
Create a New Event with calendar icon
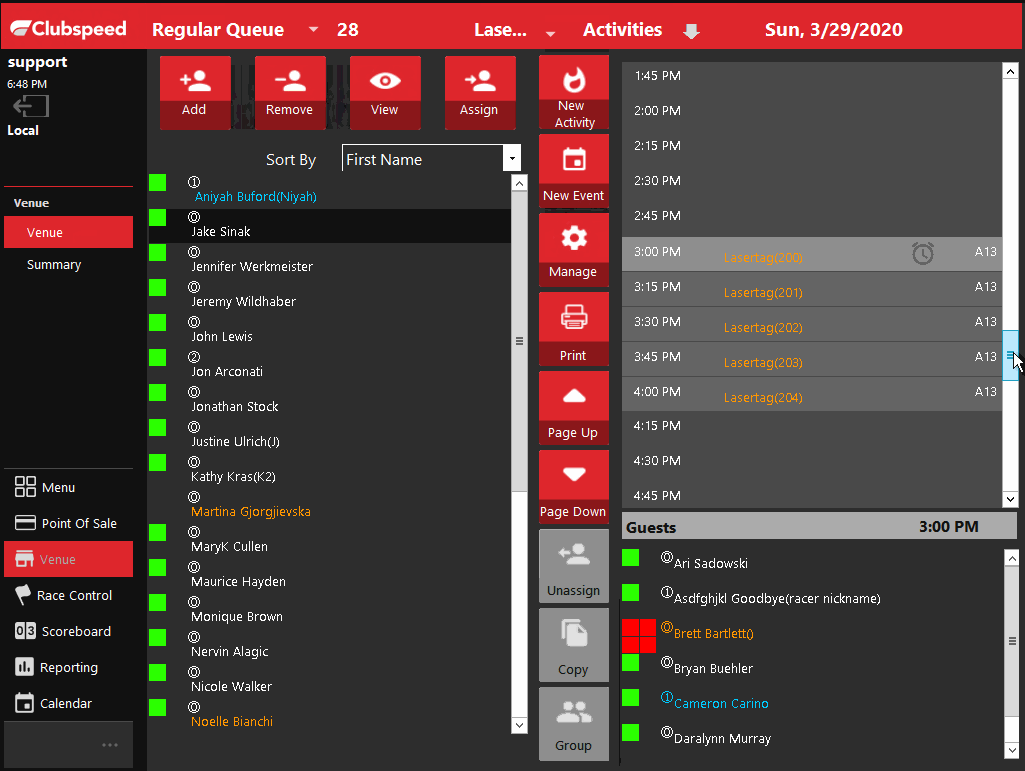(574, 171)
